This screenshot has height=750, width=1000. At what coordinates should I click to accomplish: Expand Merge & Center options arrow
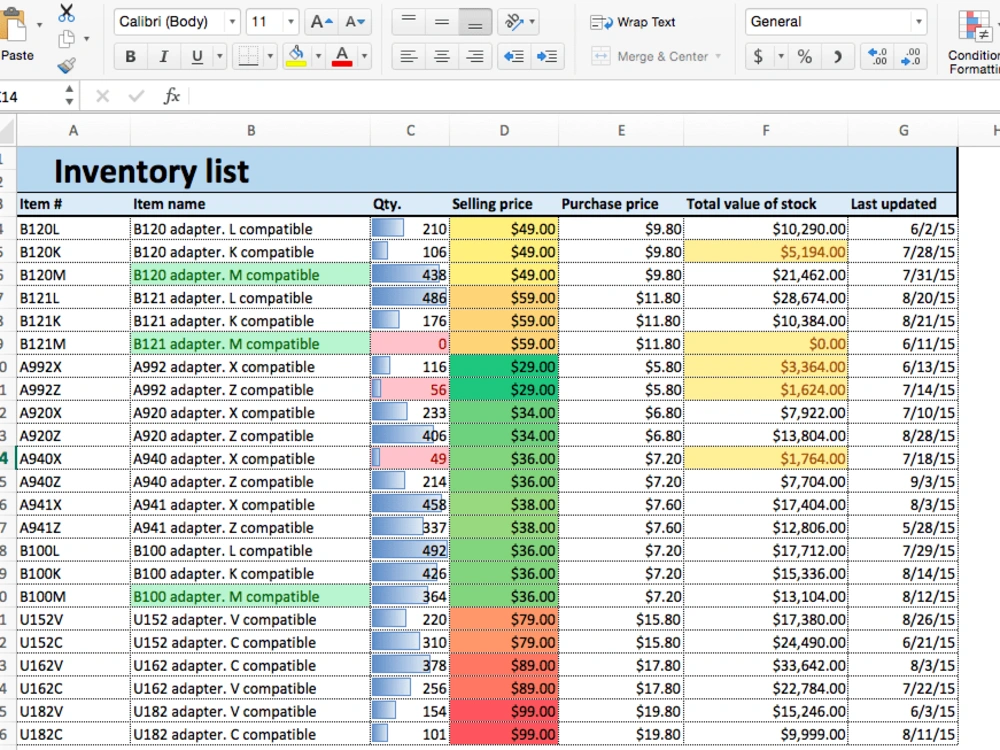pyautogui.click(x=719, y=57)
